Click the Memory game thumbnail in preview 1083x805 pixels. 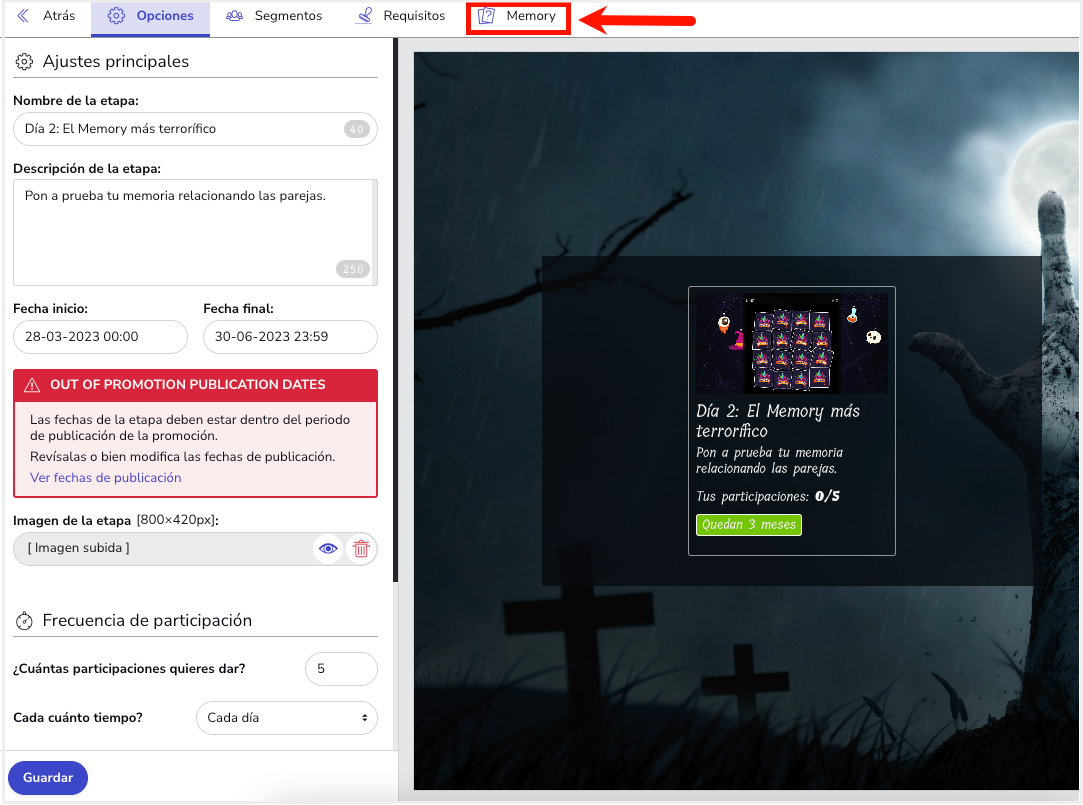point(792,343)
